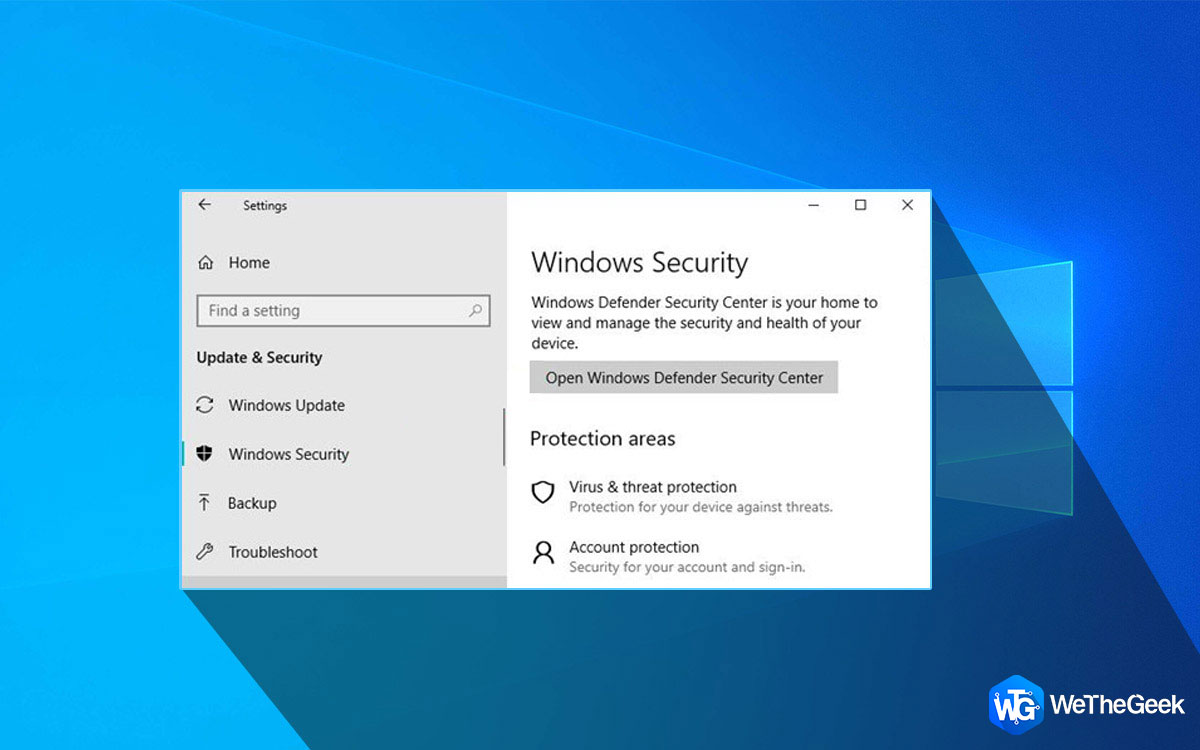Open Windows Defender Security Center
1200x750 pixels.
[x=684, y=378]
